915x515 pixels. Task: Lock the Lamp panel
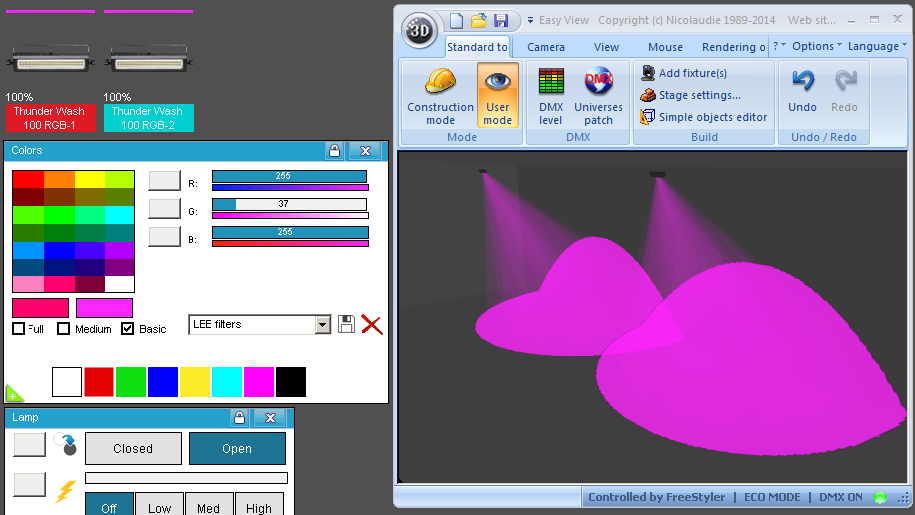click(239, 418)
